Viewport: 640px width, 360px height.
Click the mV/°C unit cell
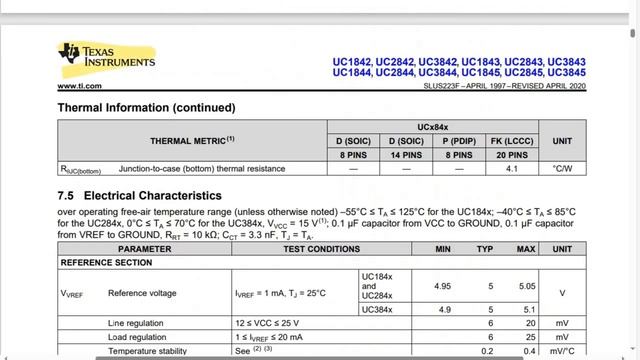562,351
